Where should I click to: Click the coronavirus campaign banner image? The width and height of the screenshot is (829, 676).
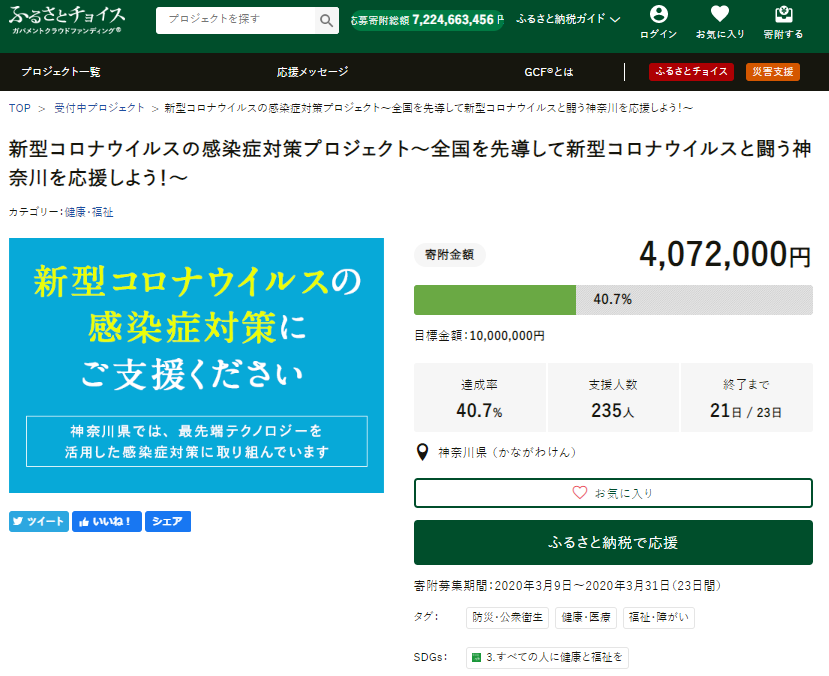[196, 365]
